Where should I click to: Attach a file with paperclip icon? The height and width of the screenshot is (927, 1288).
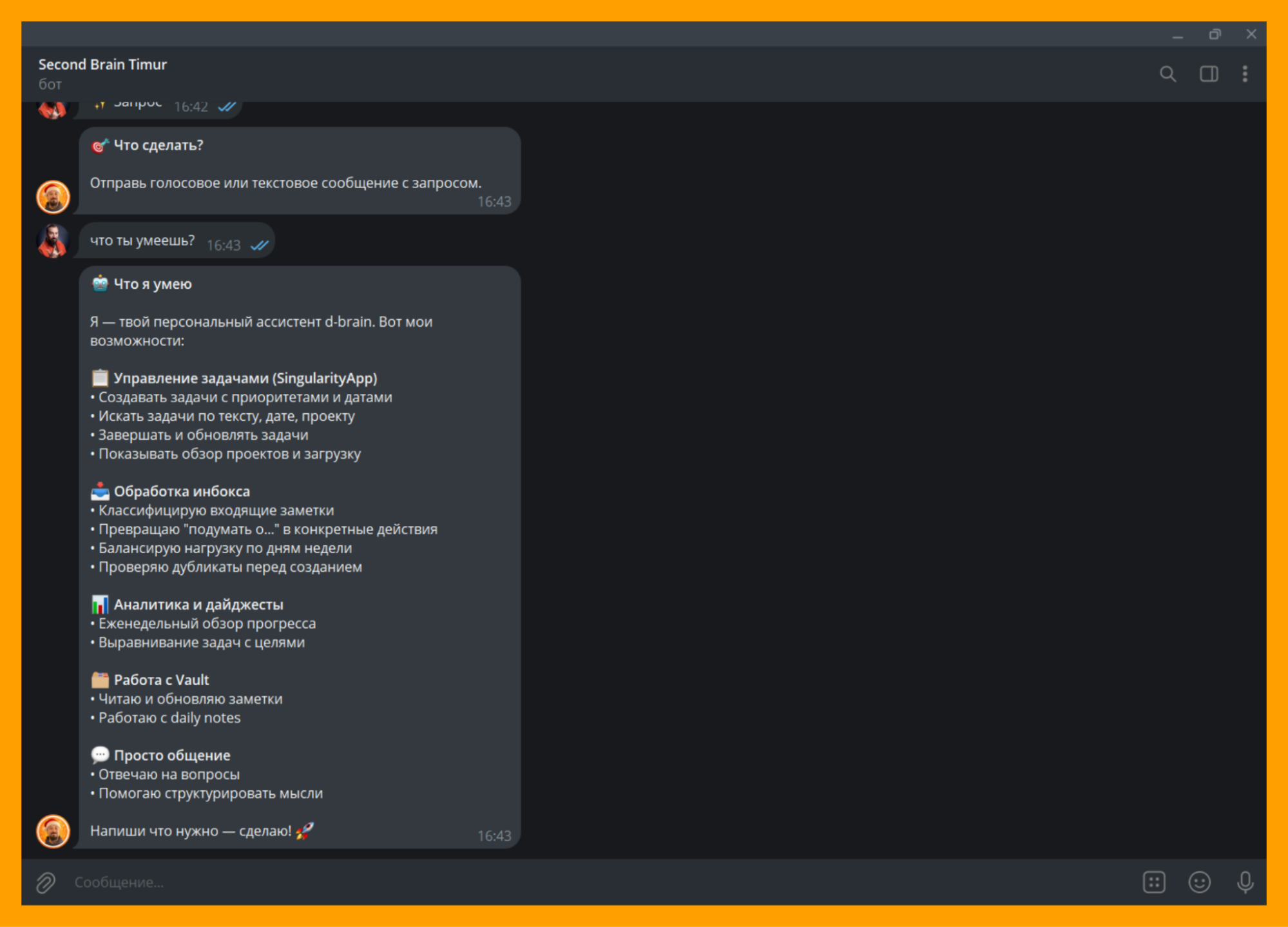point(46,882)
